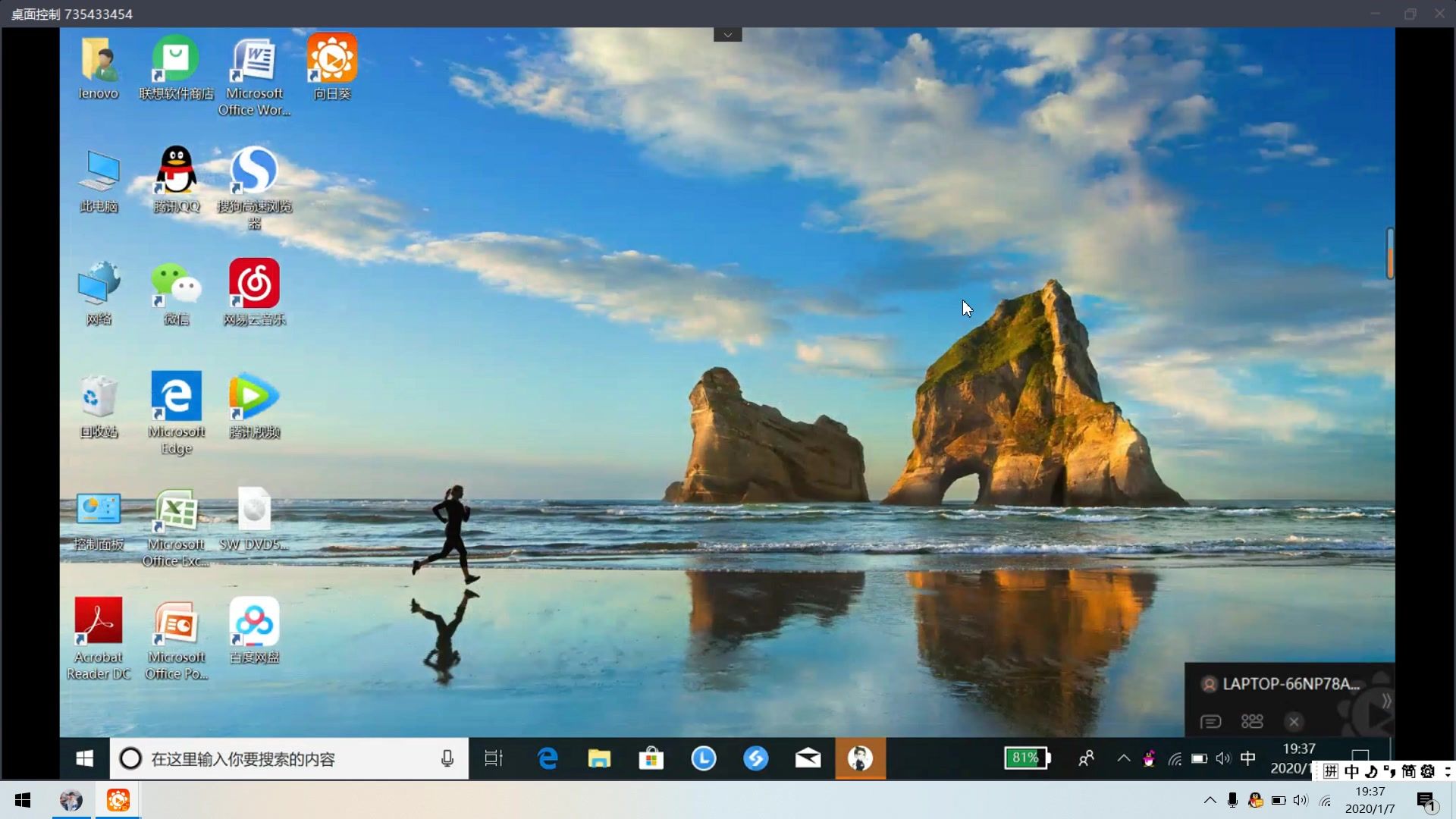The height and width of the screenshot is (819, 1456).
Task: Expand the top remote-control toolbar chevron
Action: pyautogui.click(x=728, y=35)
